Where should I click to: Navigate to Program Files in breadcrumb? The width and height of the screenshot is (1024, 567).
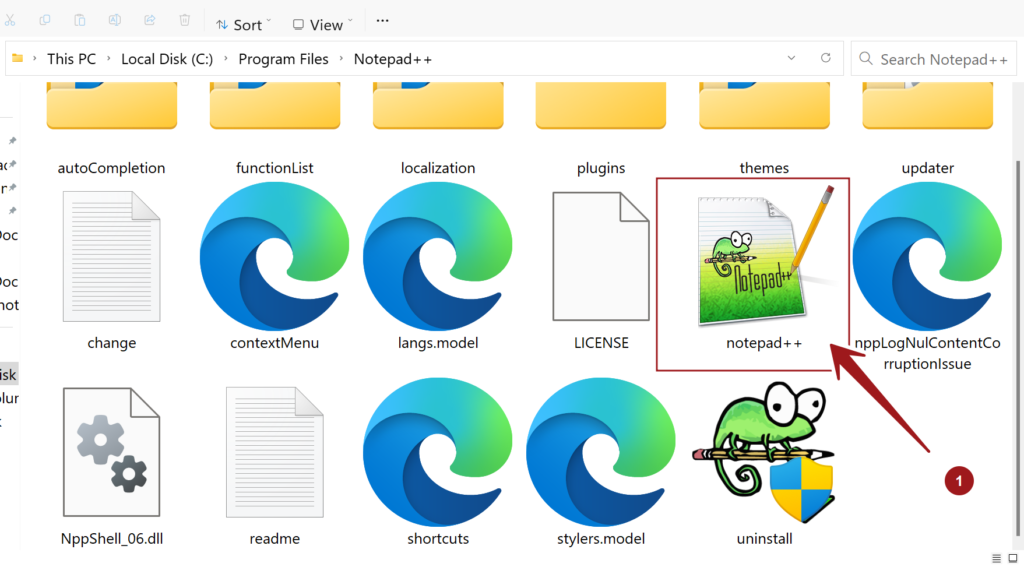(283, 59)
